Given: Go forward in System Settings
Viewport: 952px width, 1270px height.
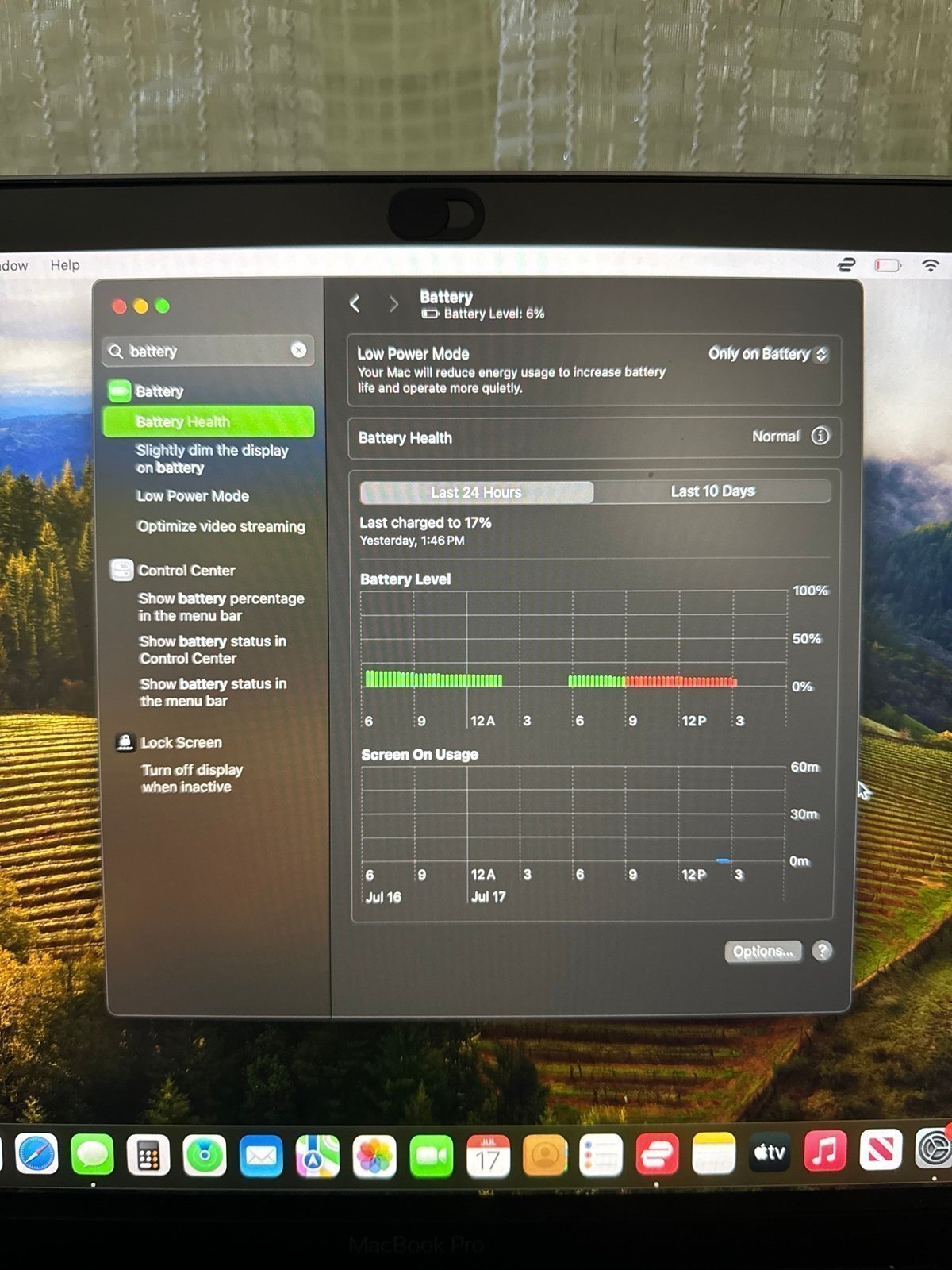Looking at the screenshot, I should coord(393,303).
